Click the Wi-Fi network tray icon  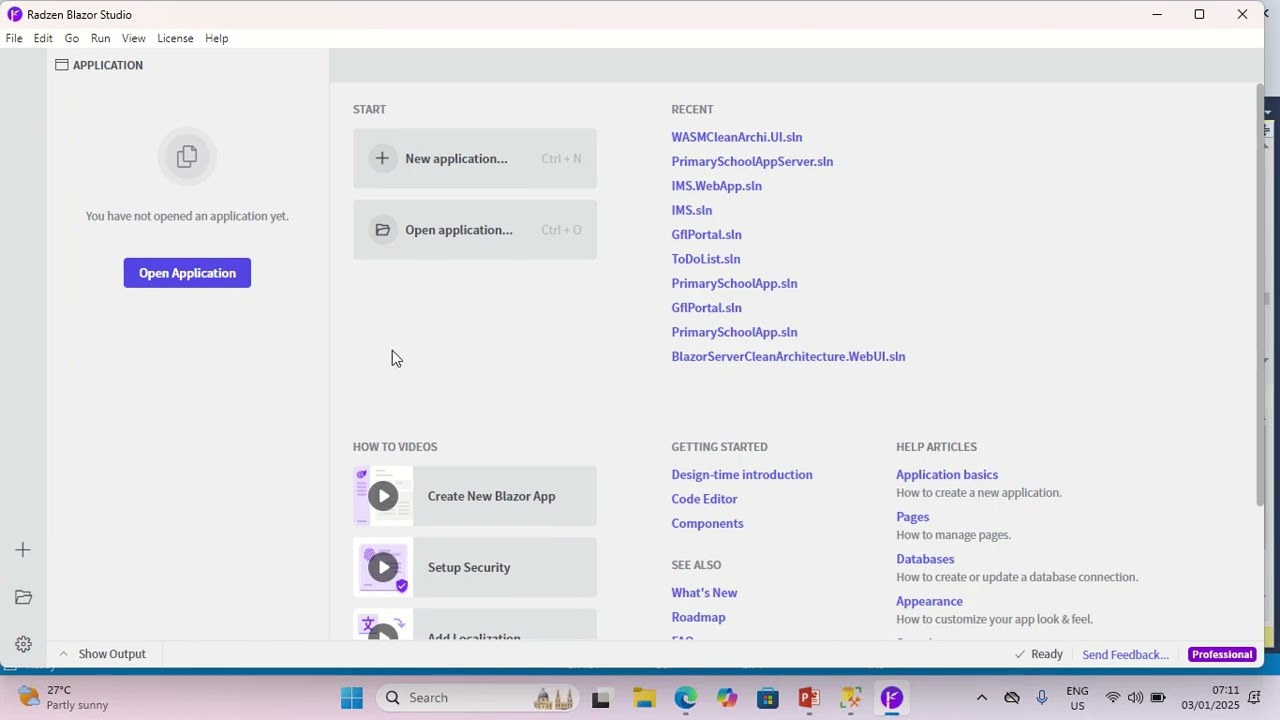(1112, 698)
